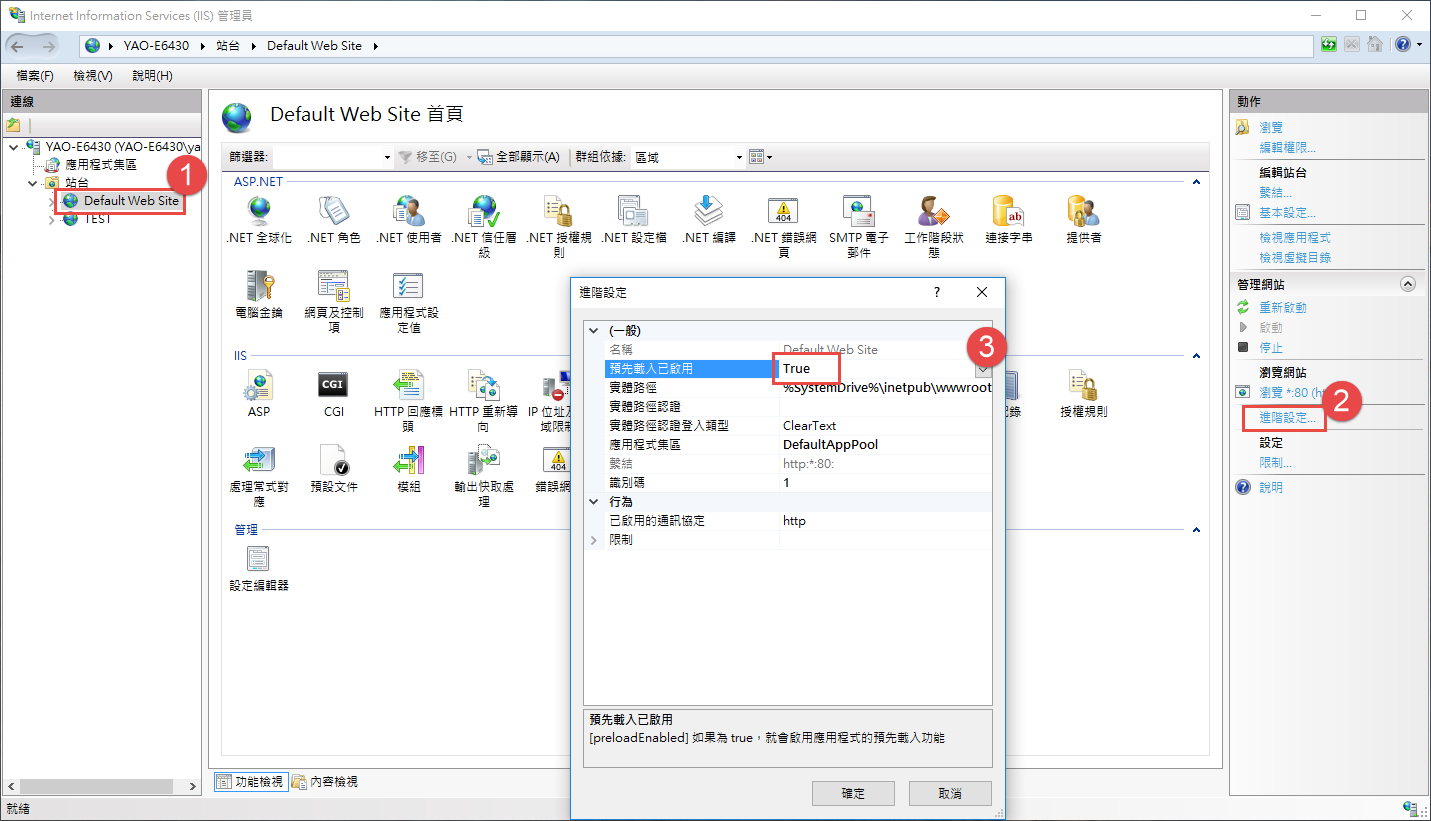Open the HTTP 回應標頭 feature icon

point(409,401)
